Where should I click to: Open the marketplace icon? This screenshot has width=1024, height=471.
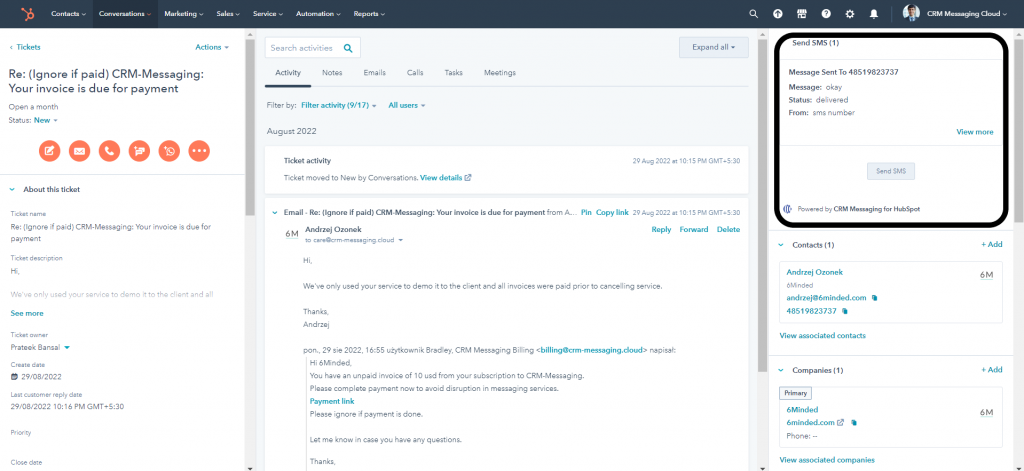click(802, 14)
